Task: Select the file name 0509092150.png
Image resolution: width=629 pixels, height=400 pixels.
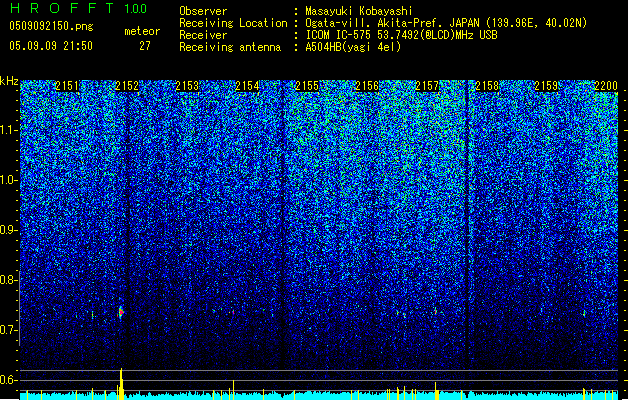Action: tap(51, 26)
